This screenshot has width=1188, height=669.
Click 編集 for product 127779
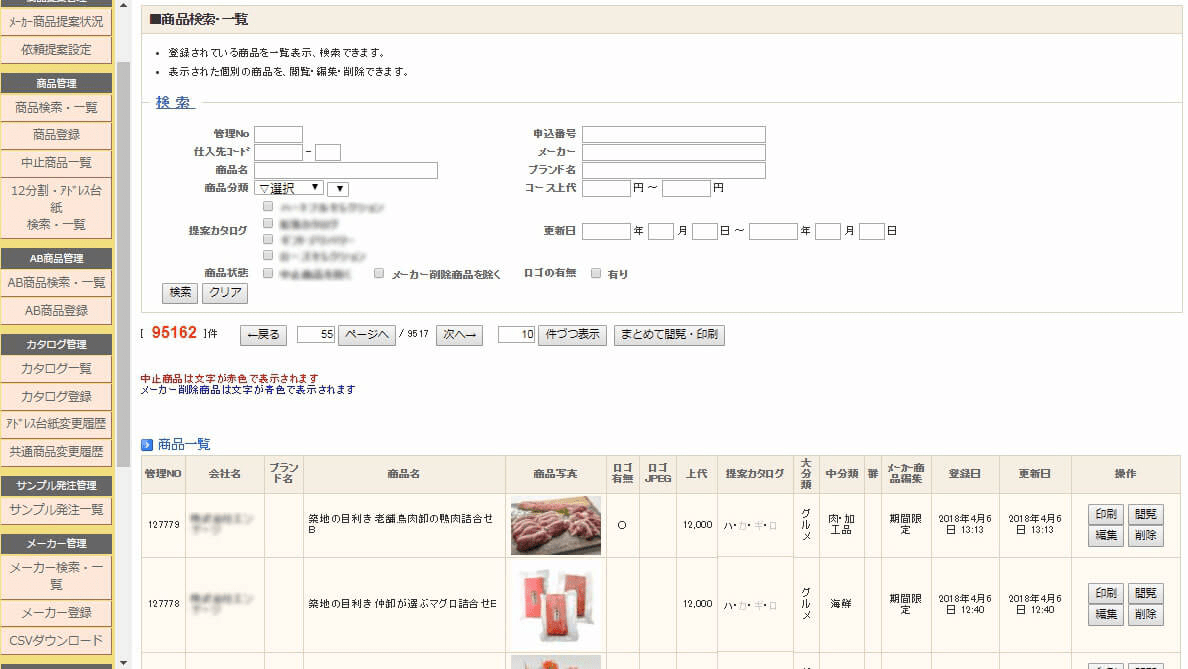pos(1105,536)
